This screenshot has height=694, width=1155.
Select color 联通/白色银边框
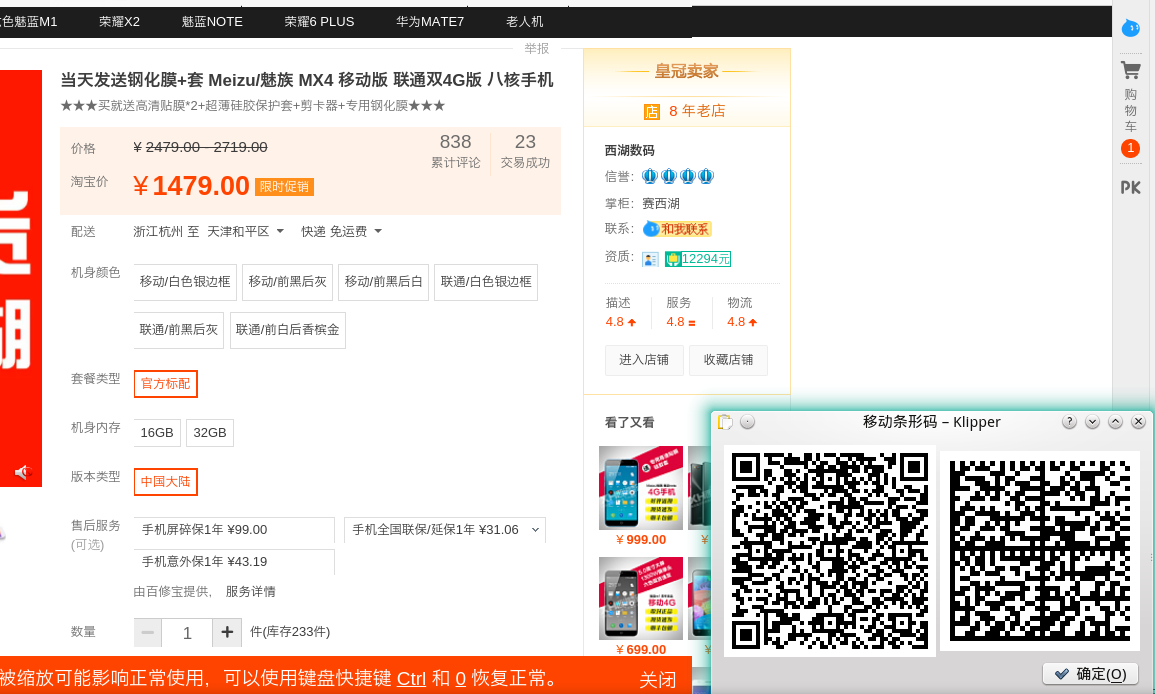486,282
